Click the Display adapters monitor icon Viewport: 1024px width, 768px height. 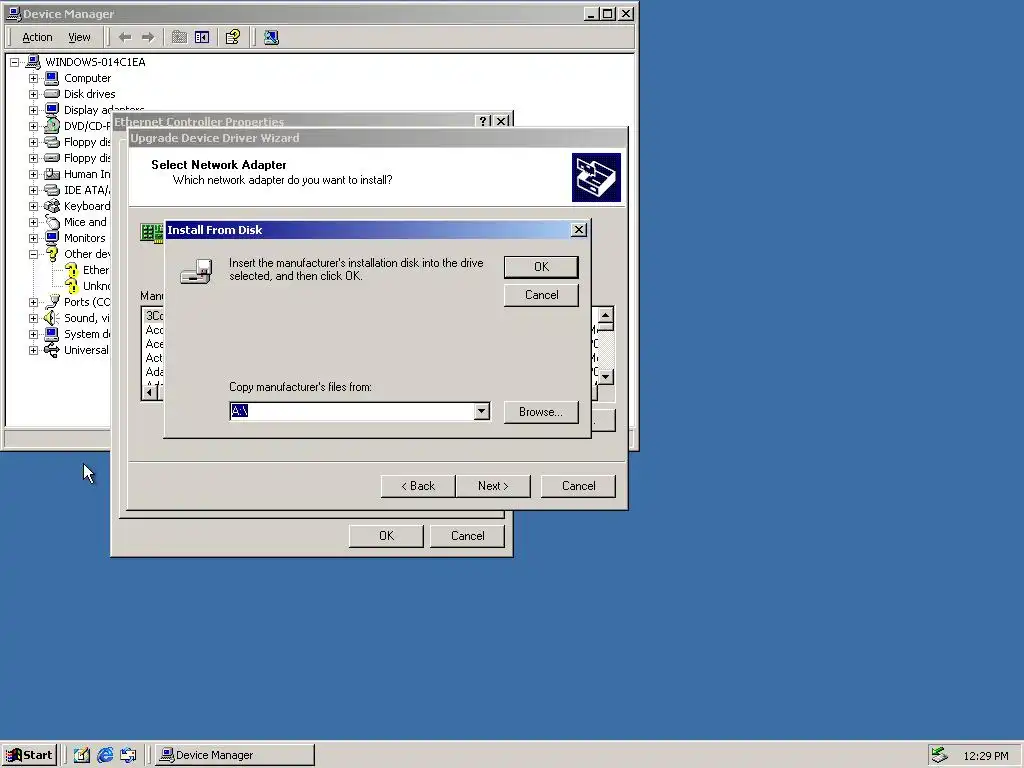[52, 110]
